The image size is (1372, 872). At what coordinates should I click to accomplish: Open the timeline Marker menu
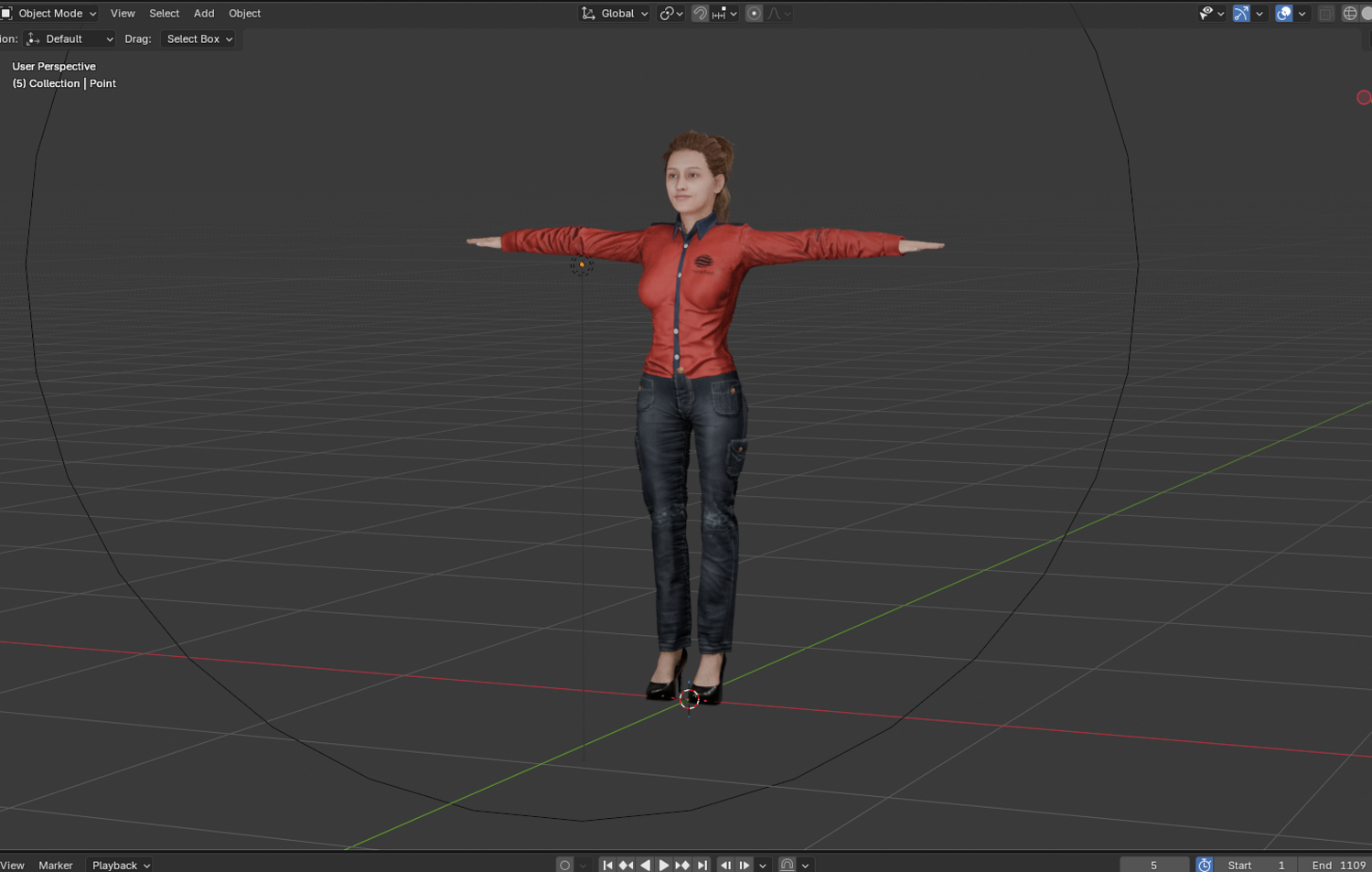56,865
